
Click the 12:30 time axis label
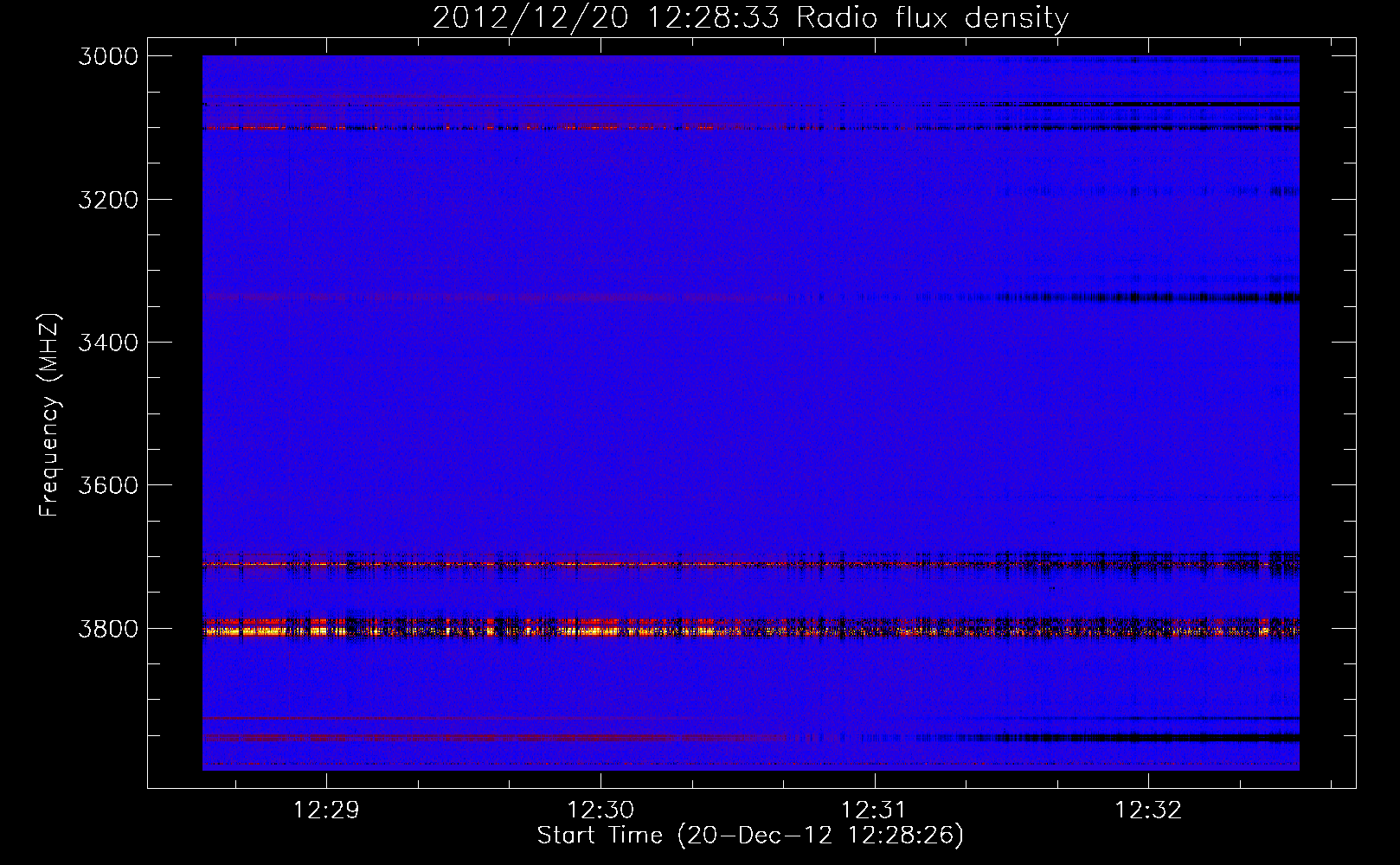coord(600,811)
